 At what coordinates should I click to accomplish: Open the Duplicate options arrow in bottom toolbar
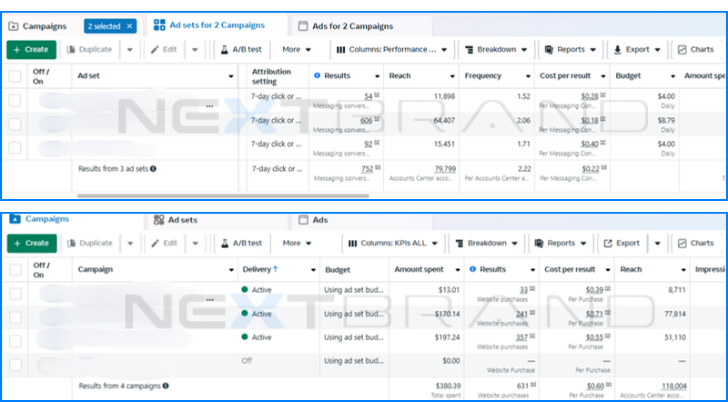[130, 243]
